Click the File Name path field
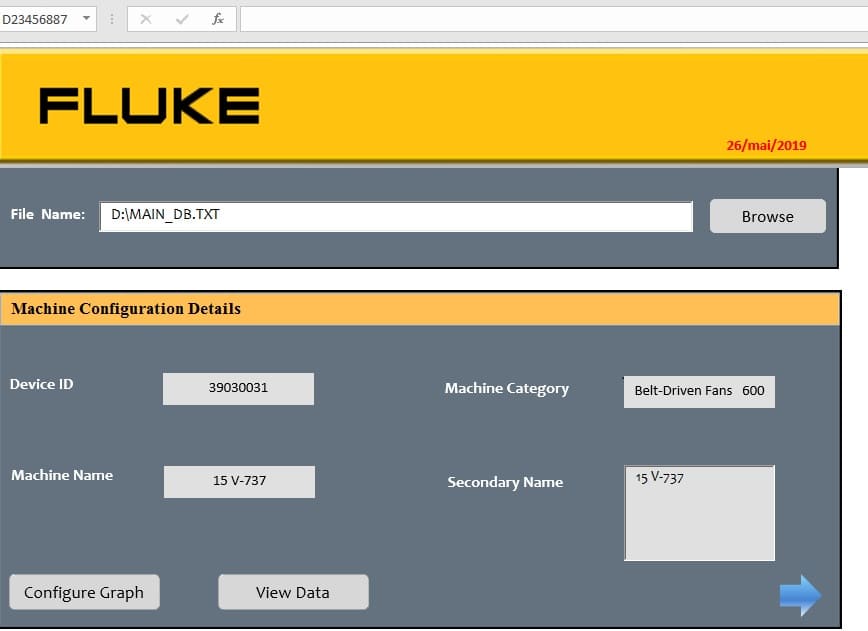 (x=395, y=216)
